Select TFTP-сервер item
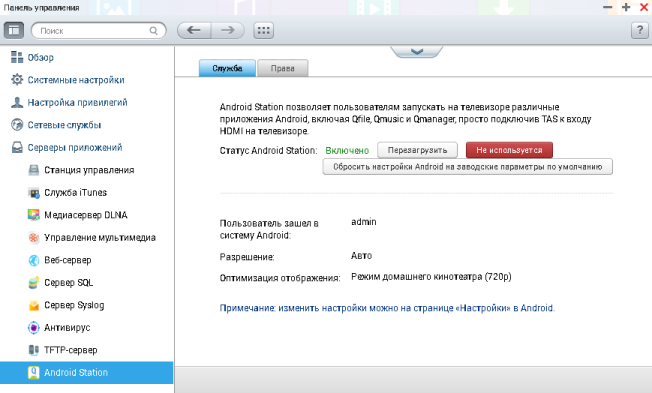Viewport: 652px width, 393px height. (x=71, y=350)
